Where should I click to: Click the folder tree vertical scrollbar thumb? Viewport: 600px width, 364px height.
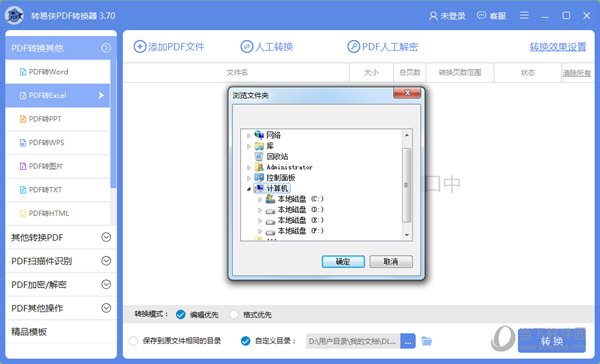pos(406,185)
